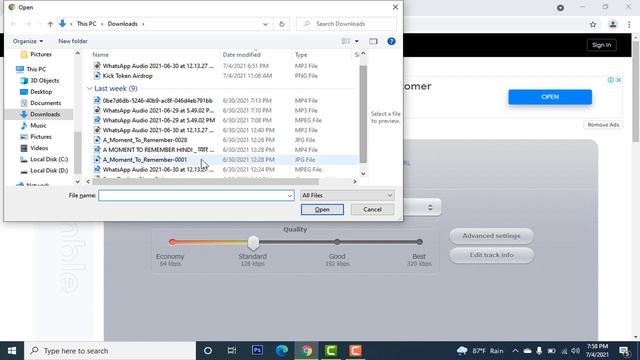Click Sign In on the web page

click(x=602, y=45)
